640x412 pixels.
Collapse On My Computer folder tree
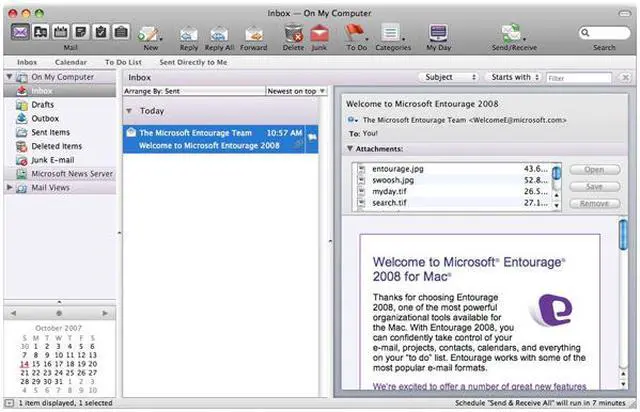pos(9,76)
